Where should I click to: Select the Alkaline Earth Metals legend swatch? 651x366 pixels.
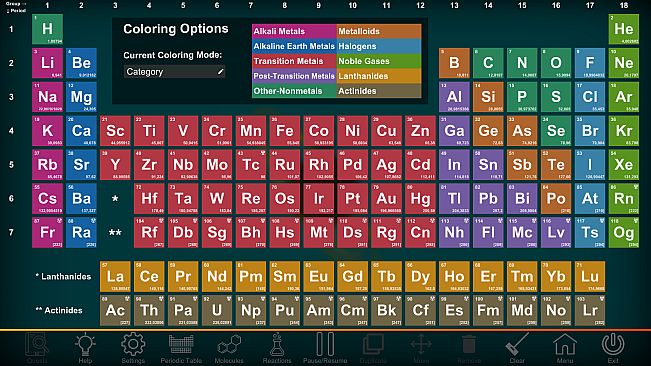pyautogui.click(x=294, y=46)
